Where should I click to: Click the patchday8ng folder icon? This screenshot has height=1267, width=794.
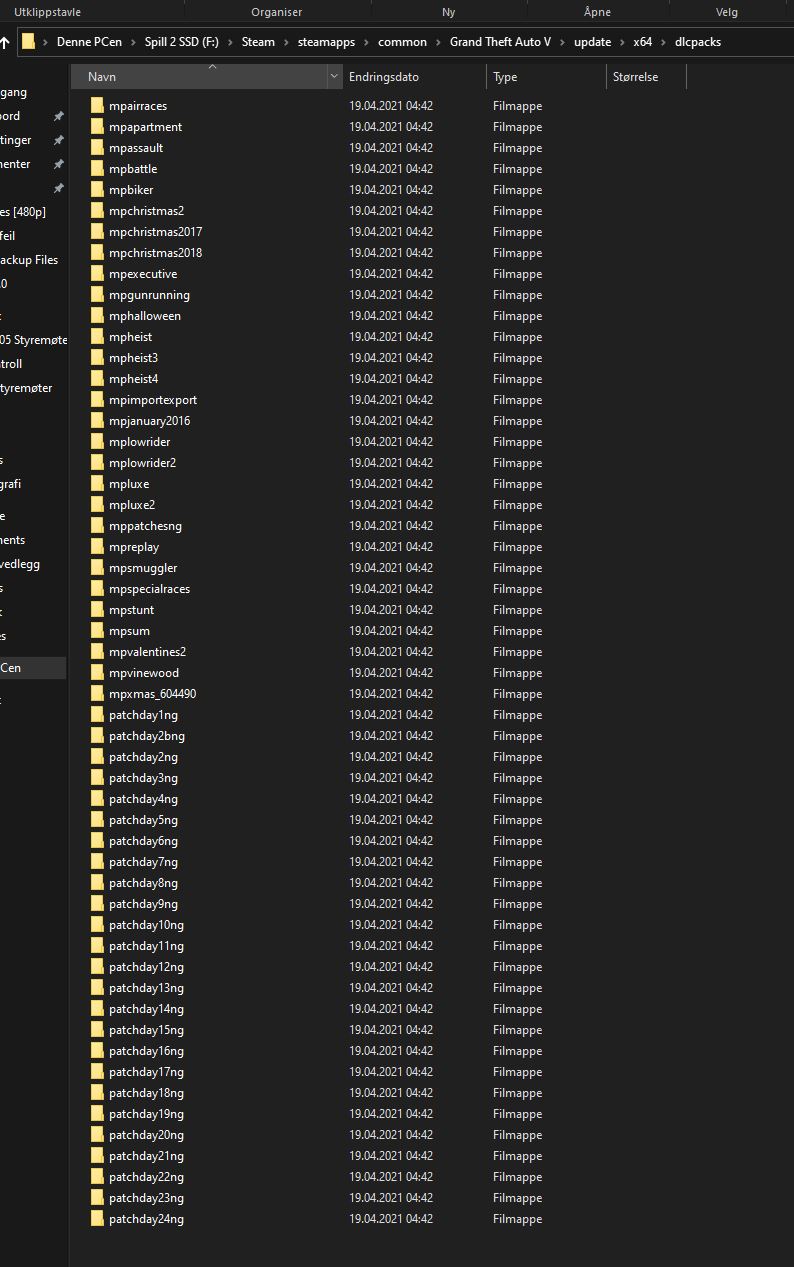point(97,883)
